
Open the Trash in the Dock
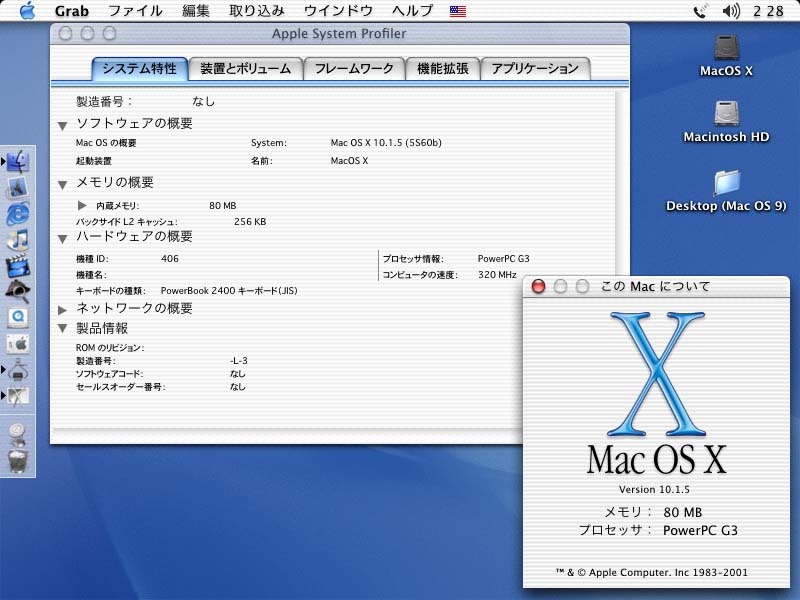click(x=17, y=461)
